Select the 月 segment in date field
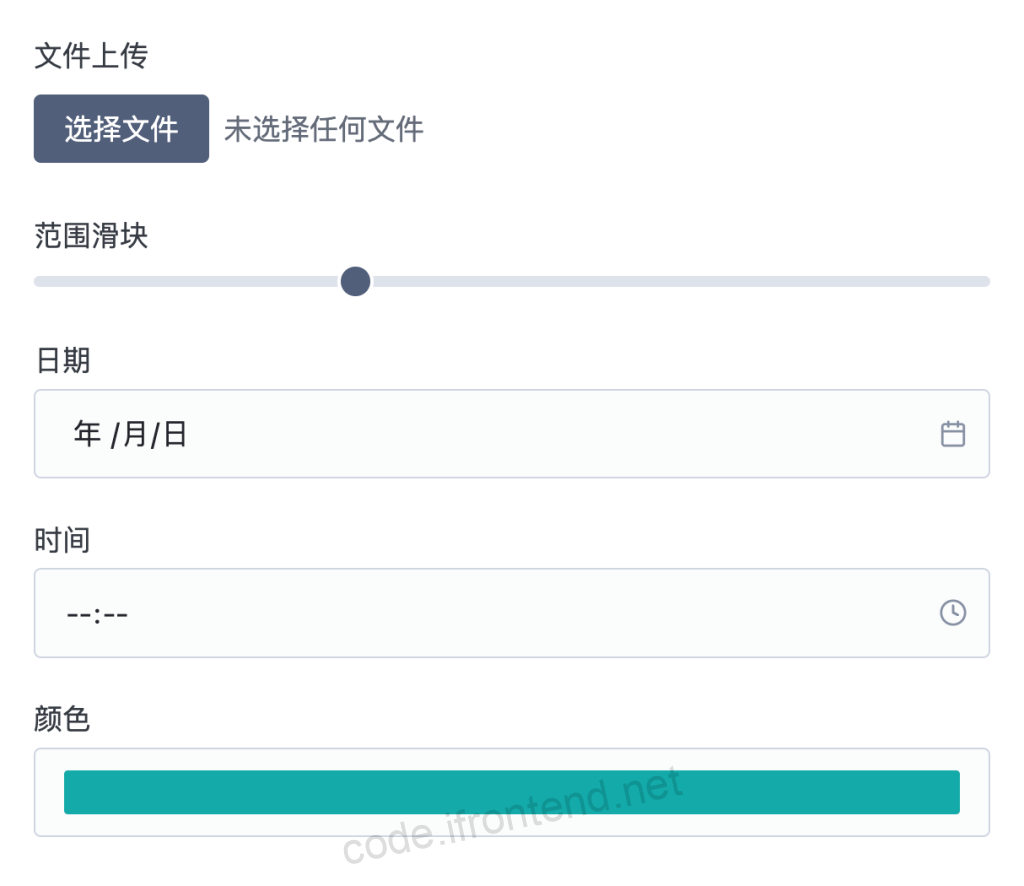Viewport: 1024px width, 886px height. coord(135,434)
